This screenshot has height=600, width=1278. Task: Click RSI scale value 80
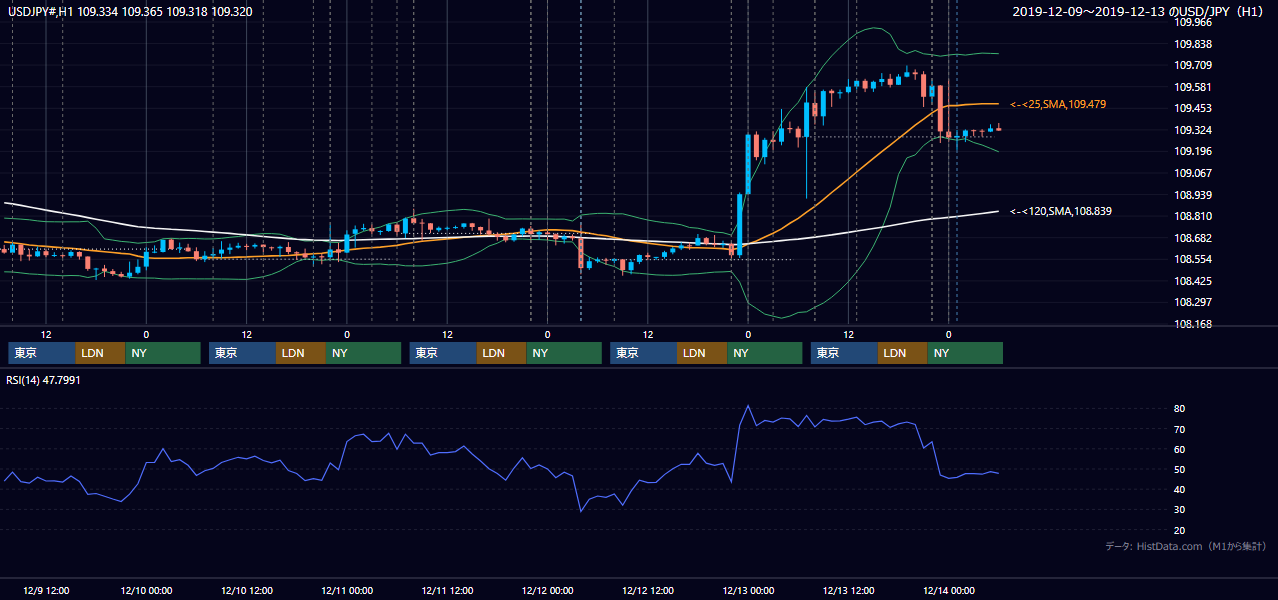(x=1180, y=409)
